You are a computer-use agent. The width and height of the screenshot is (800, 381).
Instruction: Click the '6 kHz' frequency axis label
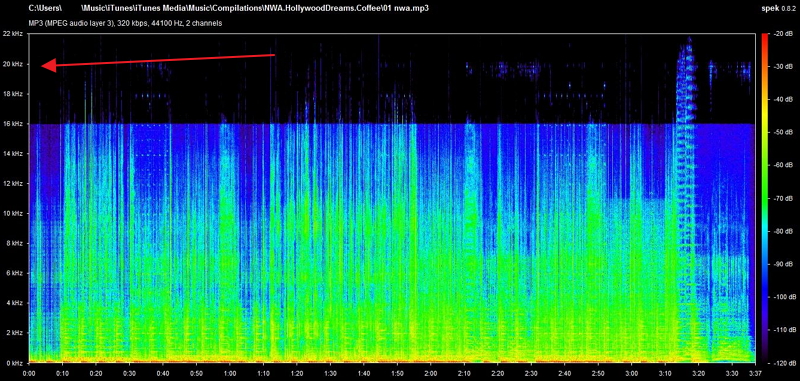(x=13, y=273)
